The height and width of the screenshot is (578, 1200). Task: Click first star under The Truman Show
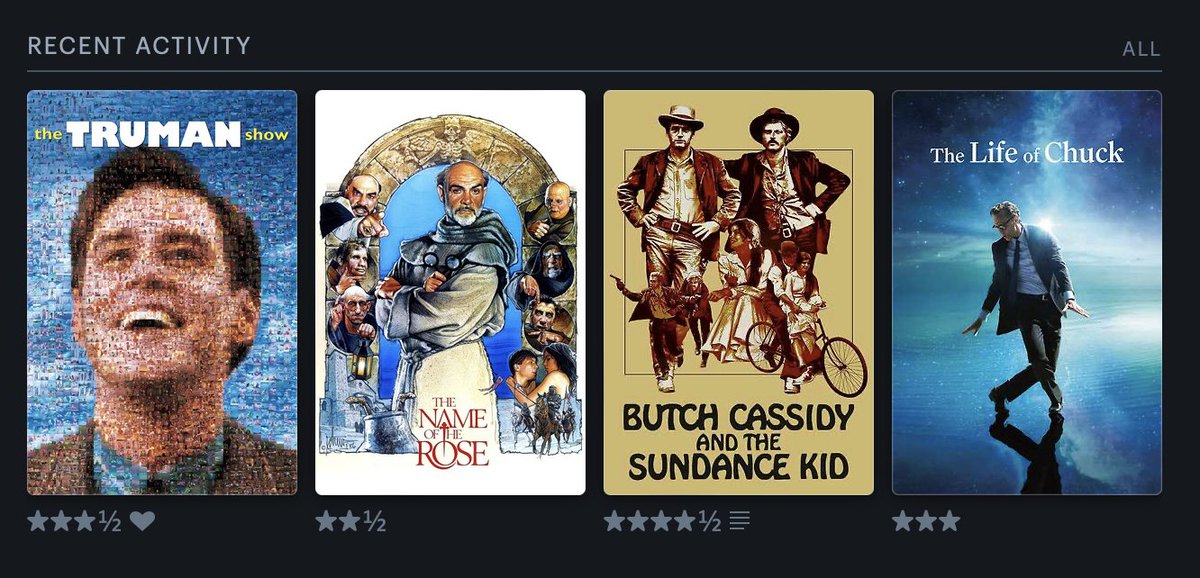click(x=39, y=521)
